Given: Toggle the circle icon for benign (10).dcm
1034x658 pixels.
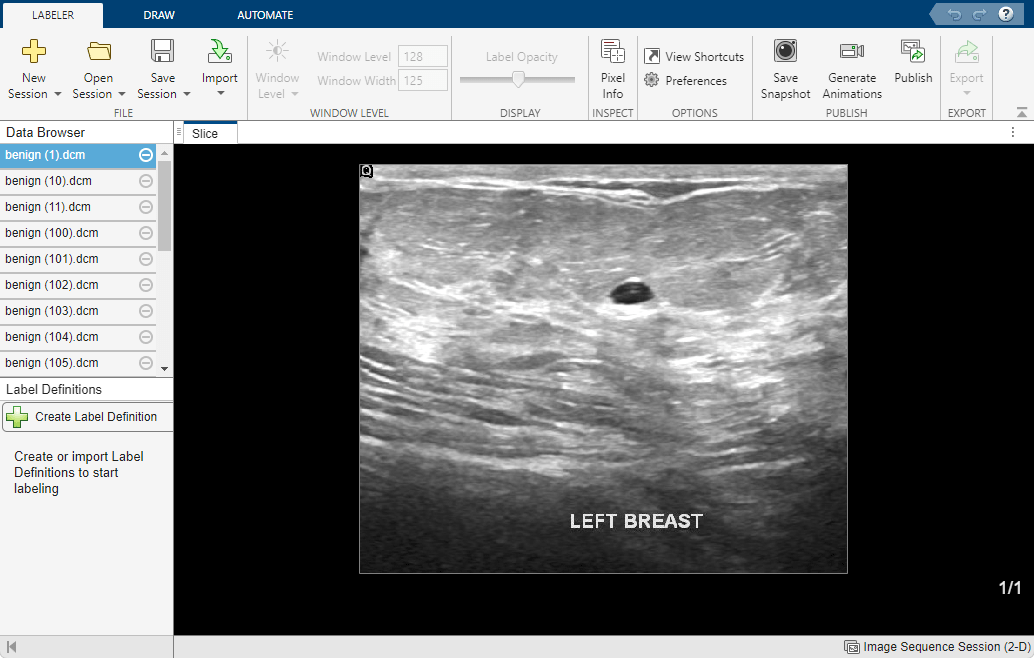Looking at the screenshot, I should [x=146, y=181].
